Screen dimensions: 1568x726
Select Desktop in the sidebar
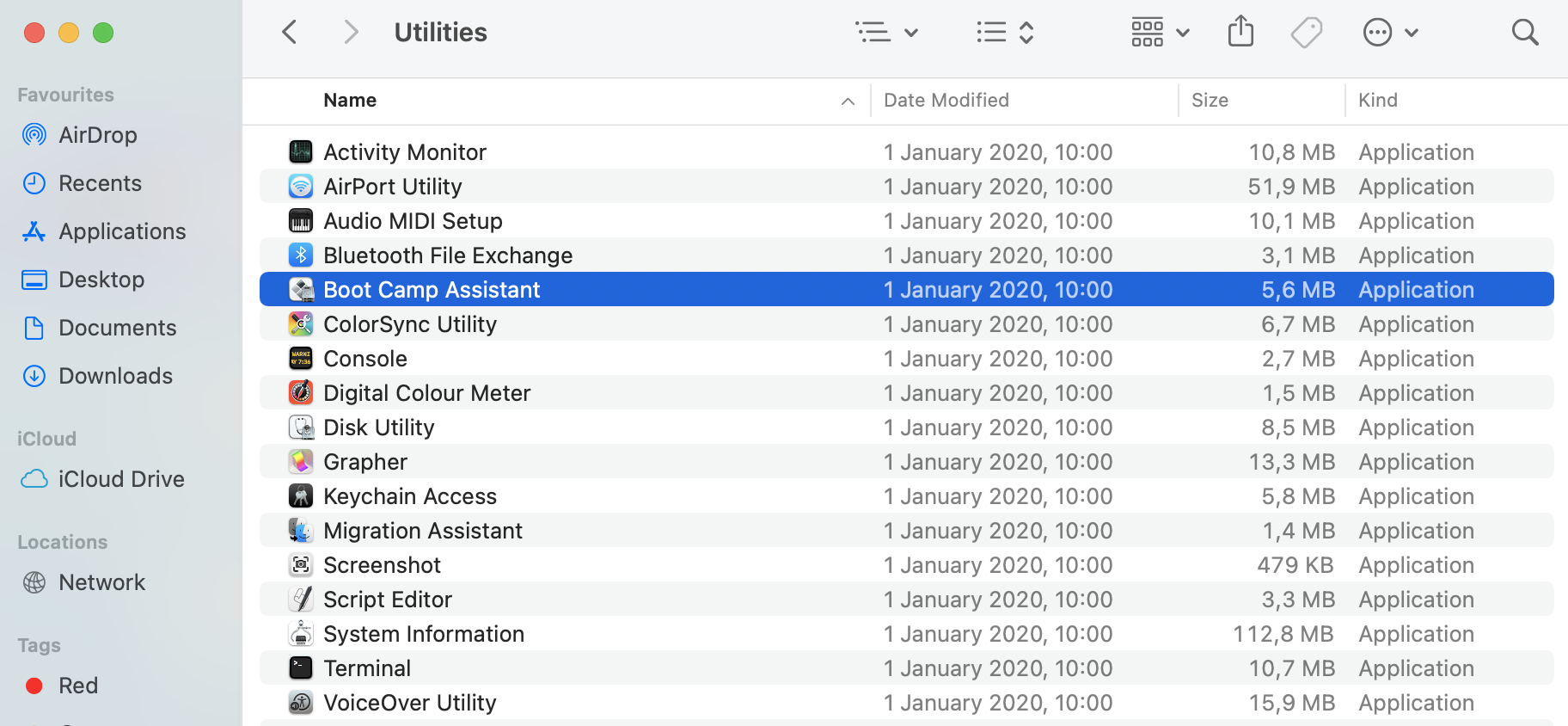point(101,280)
